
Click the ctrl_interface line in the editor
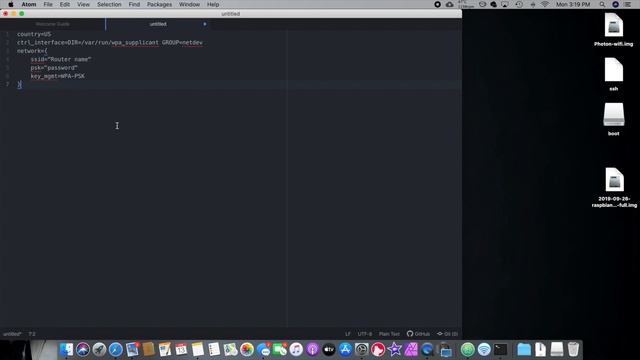(110, 42)
